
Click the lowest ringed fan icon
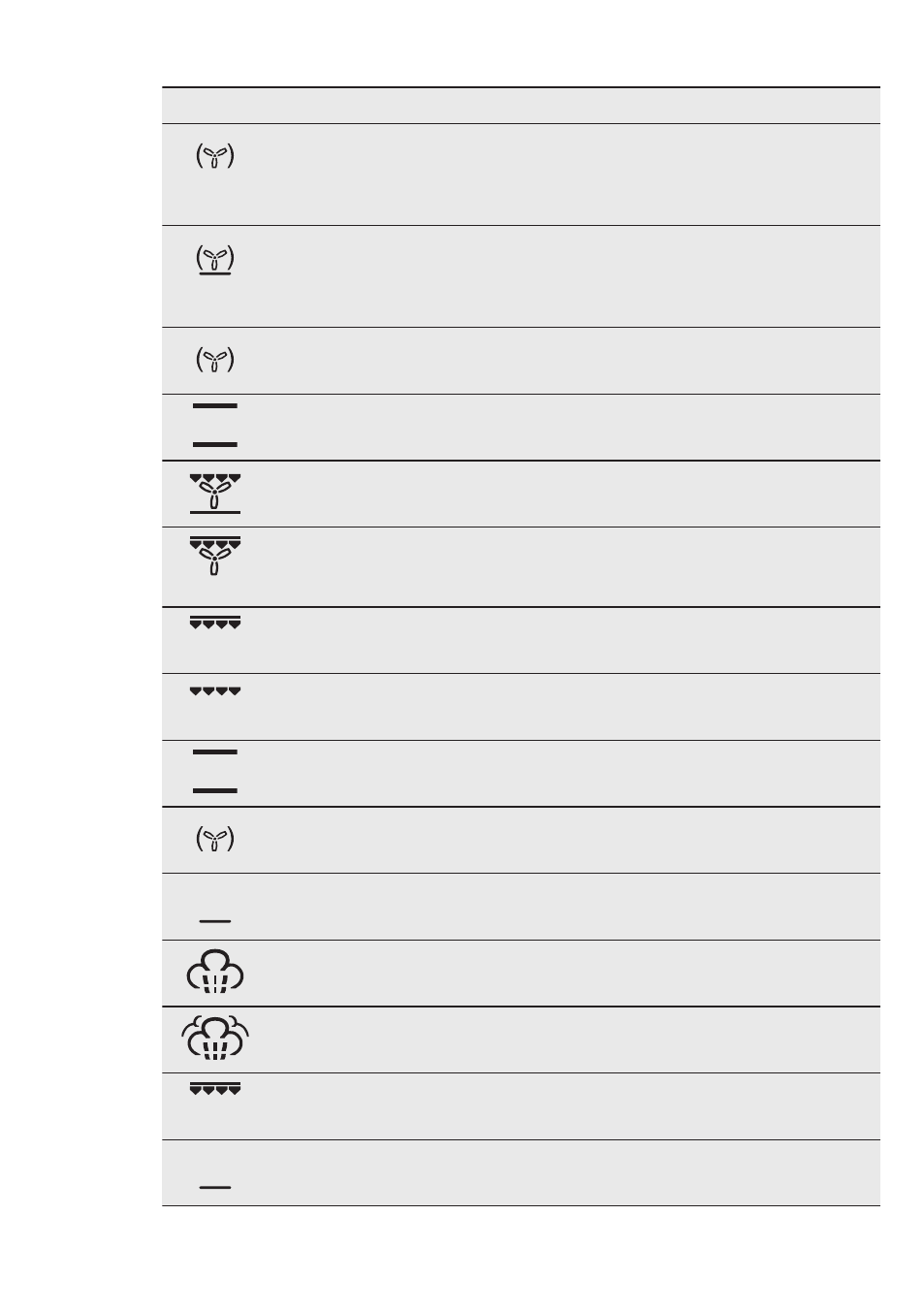215,840
